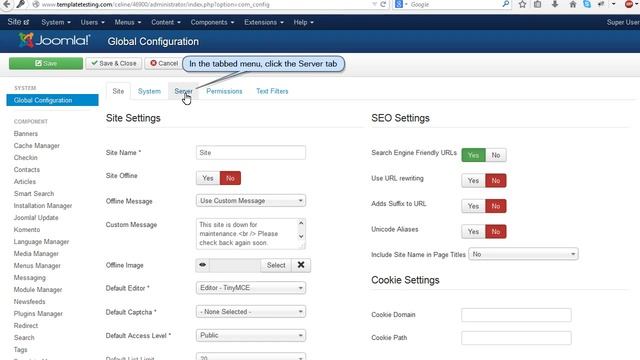The width and height of the screenshot is (640, 360).
Task: Open the Default Captcha dropdown
Action: coord(251,311)
